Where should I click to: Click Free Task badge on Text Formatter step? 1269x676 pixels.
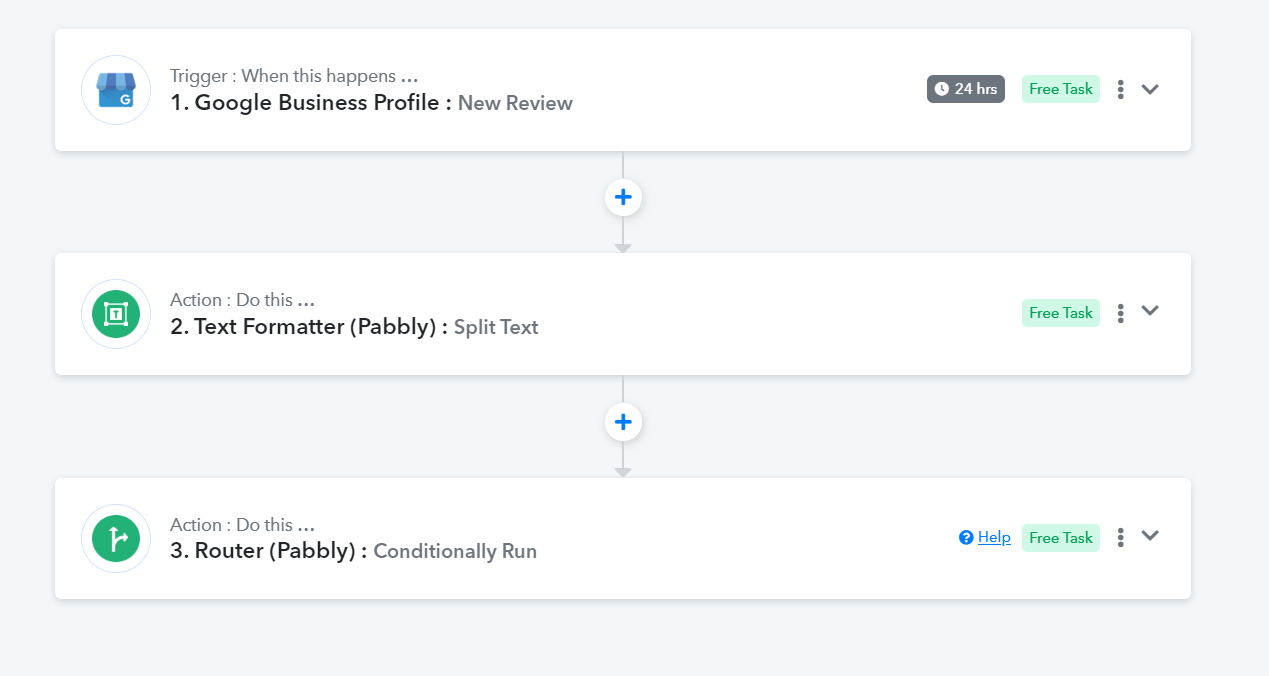[1061, 313]
